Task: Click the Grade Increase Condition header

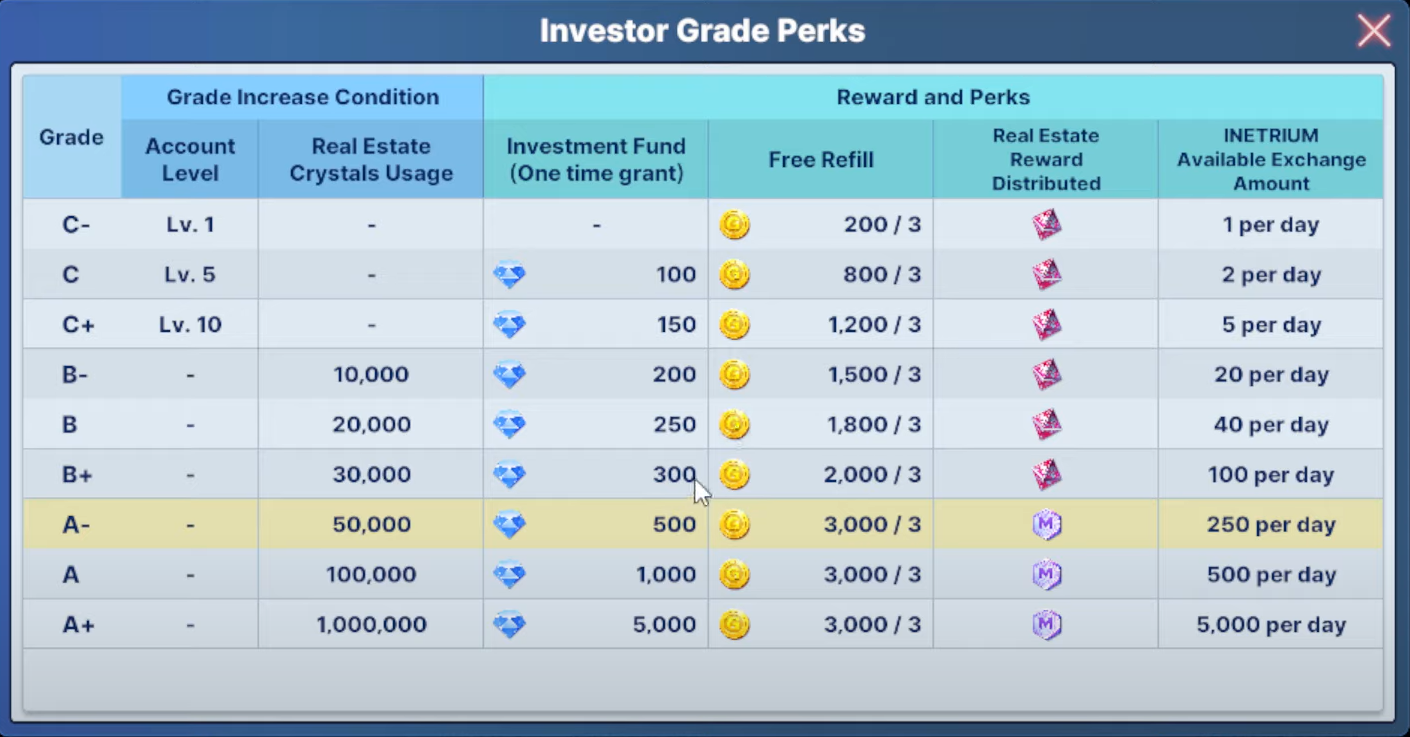Action: click(x=302, y=97)
